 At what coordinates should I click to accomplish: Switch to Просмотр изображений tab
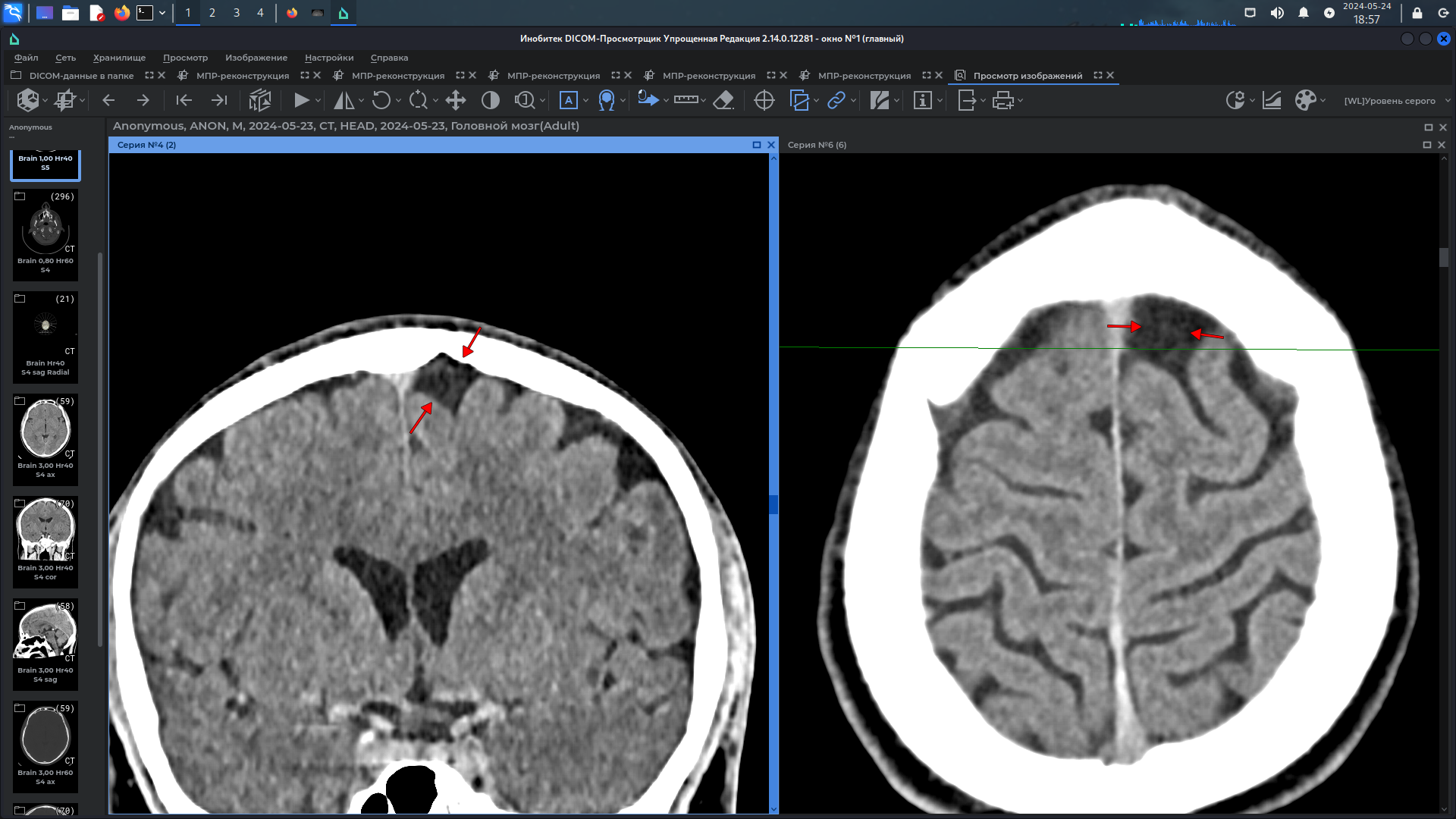(x=1028, y=76)
